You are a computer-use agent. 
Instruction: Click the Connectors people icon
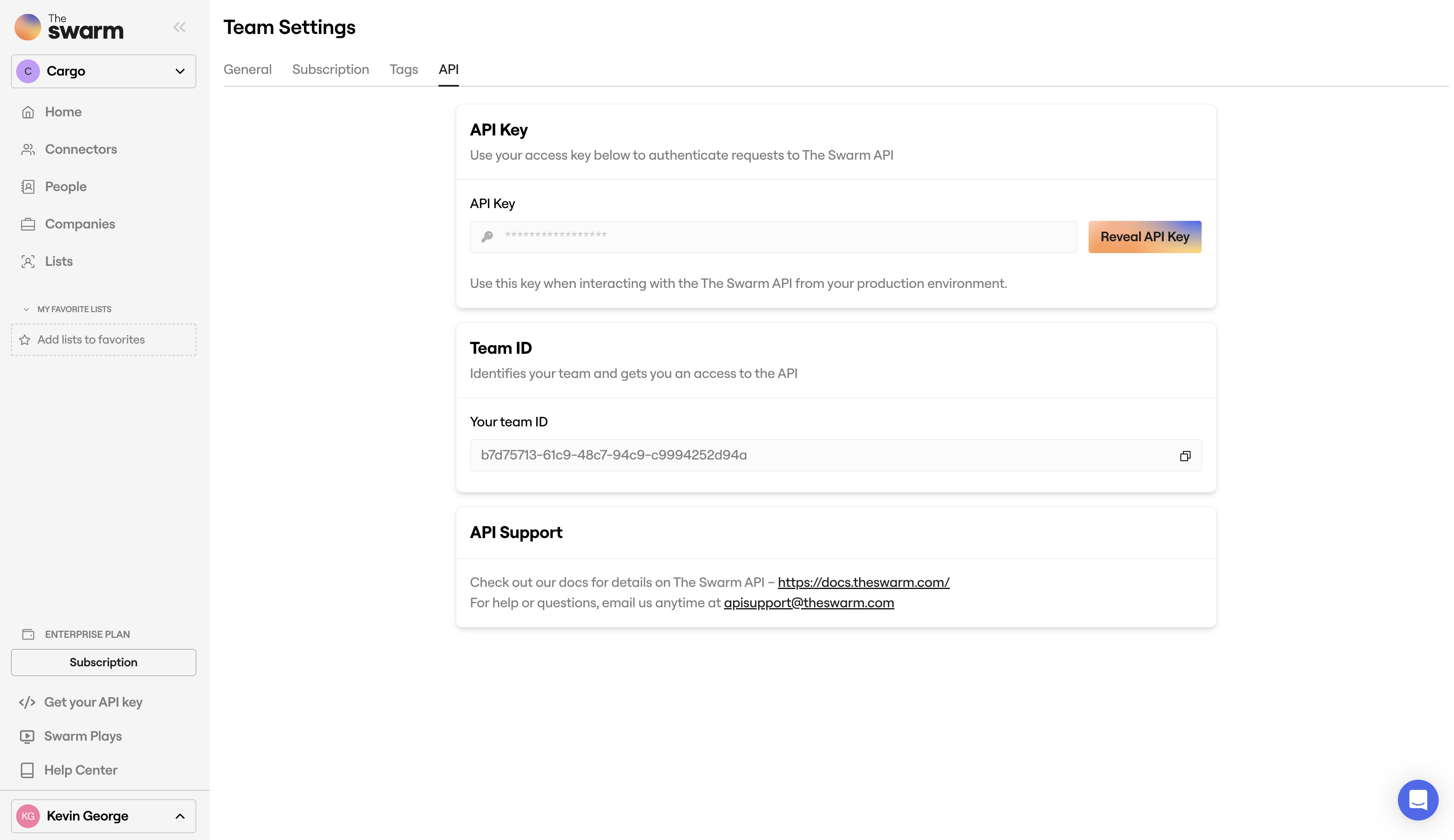pyautogui.click(x=28, y=149)
